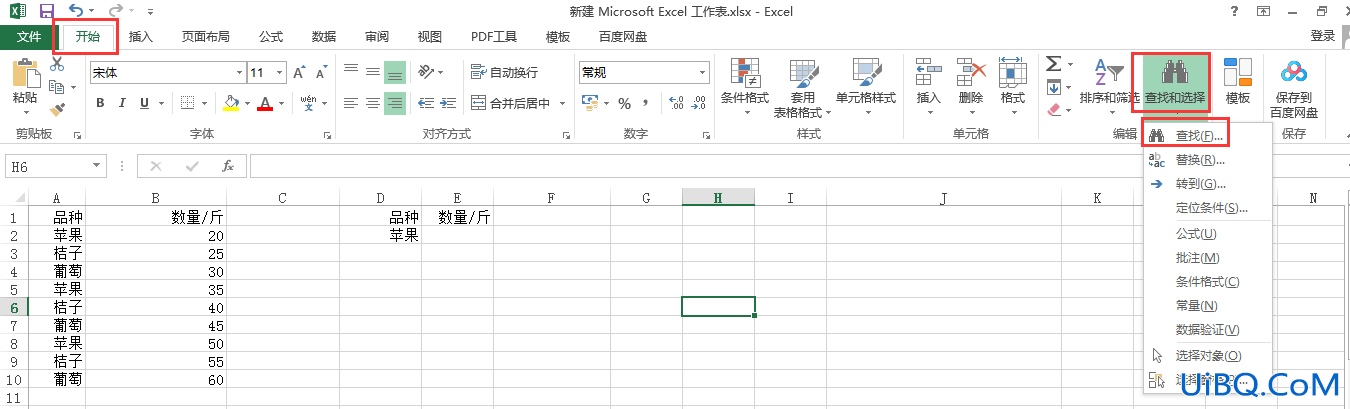Choose Go To (转到) menu item
This screenshot has width=1350, height=409.
[x=1208, y=184]
